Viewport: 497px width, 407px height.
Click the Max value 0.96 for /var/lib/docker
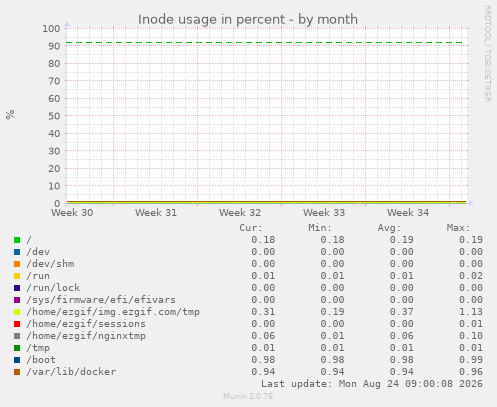tap(471, 372)
